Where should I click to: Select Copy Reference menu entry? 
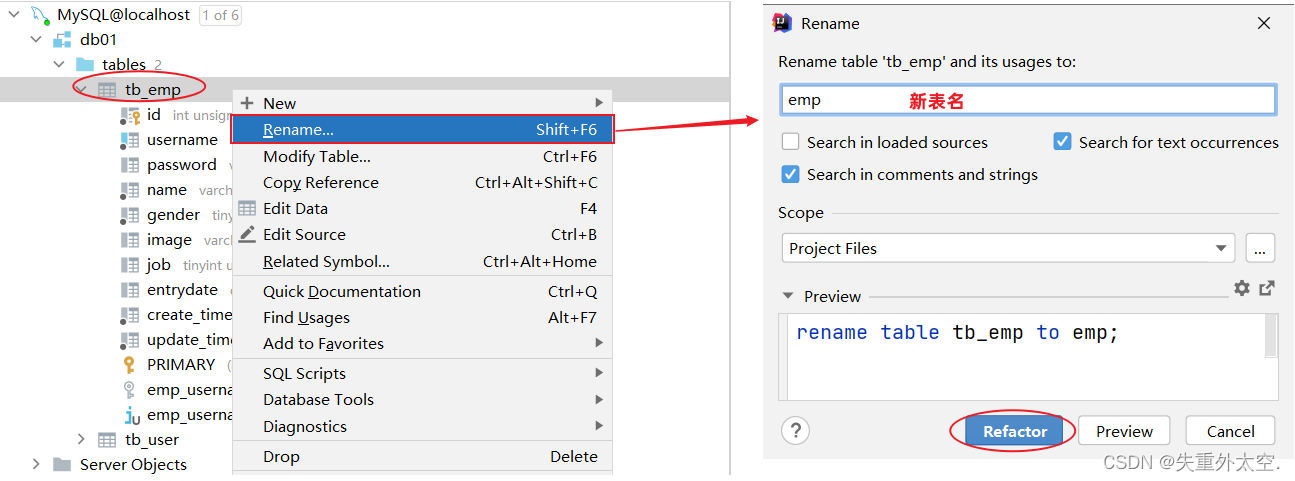tap(422, 182)
